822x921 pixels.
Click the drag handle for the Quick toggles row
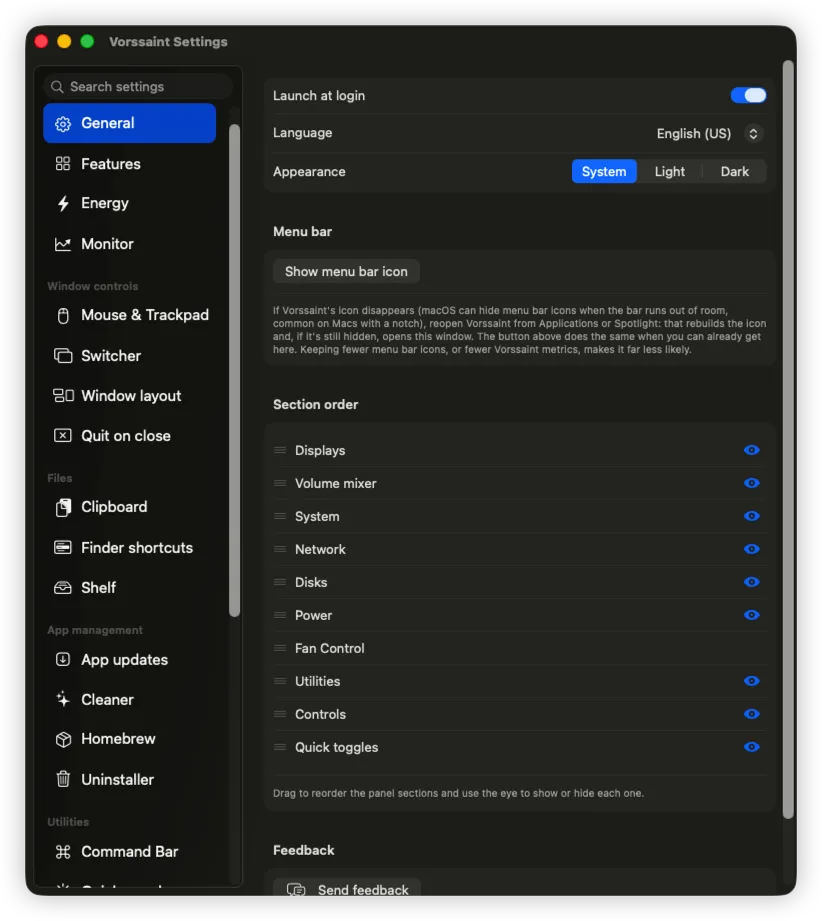[280, 747]
